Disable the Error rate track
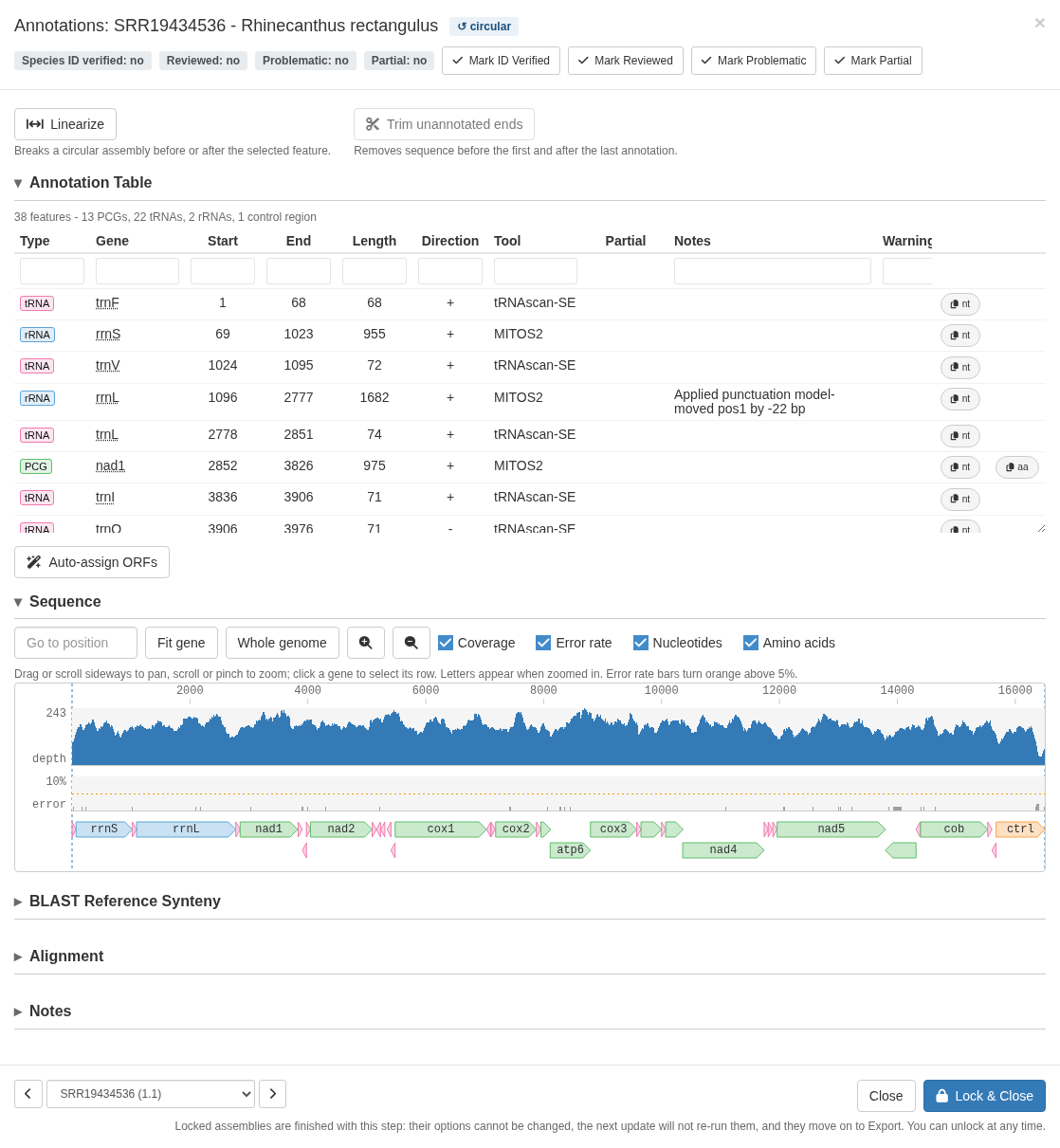Image resolution: width=1060 pixels, height=1148 pixels. [543, 643]
